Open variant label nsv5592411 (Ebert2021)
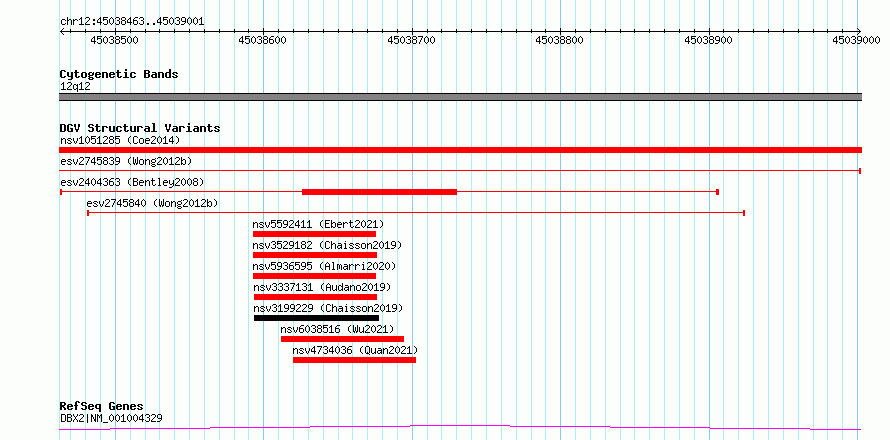890x440 pixels. pyautogui.click(x=318, y=224)
